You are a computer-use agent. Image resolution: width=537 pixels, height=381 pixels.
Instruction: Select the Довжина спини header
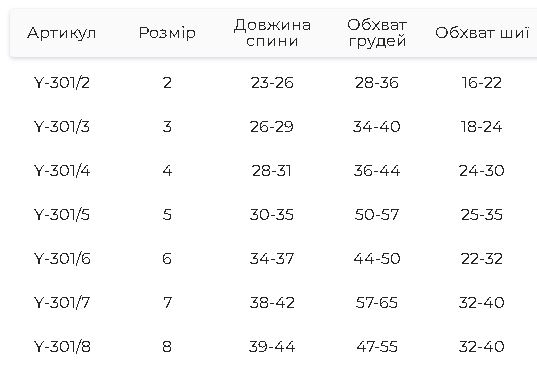(272, 33)
